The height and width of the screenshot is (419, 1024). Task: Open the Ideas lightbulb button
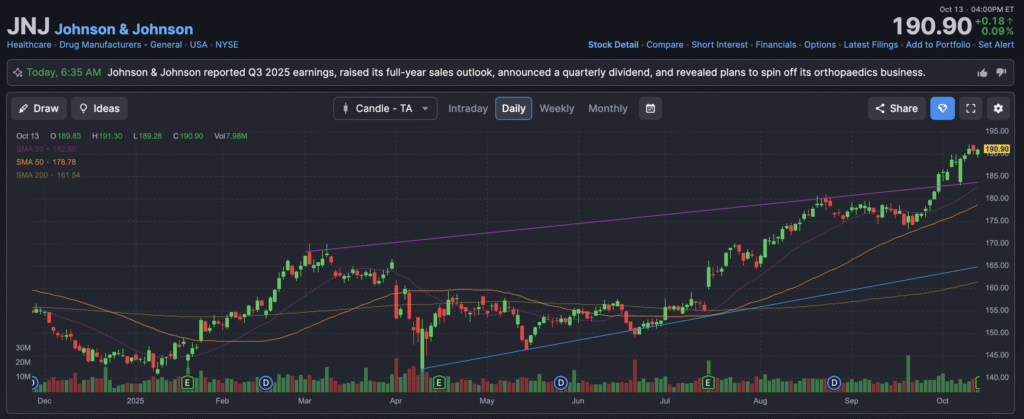point(99,108)
